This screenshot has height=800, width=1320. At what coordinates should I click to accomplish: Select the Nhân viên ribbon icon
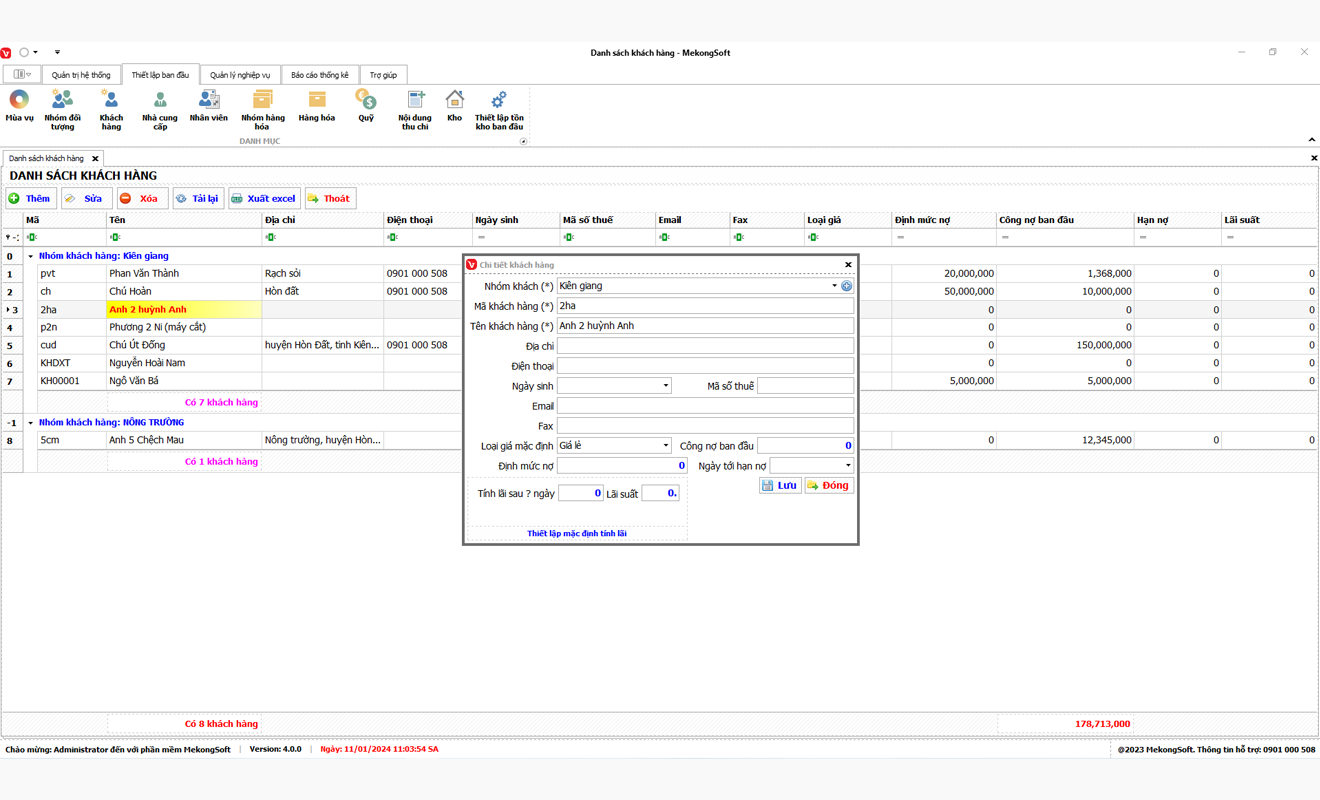208,106
